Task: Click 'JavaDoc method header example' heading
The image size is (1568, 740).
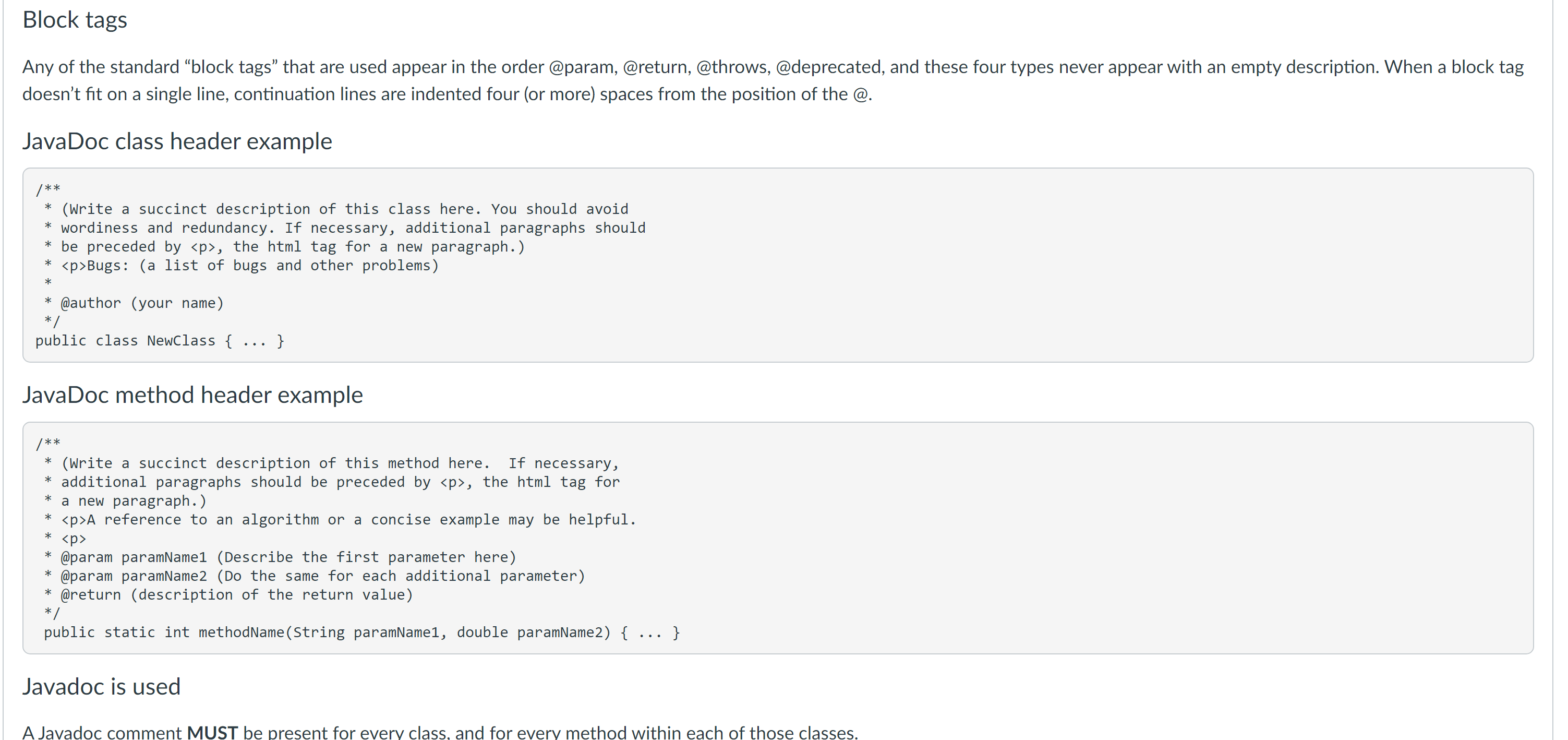Action: [x=192, y=395]
